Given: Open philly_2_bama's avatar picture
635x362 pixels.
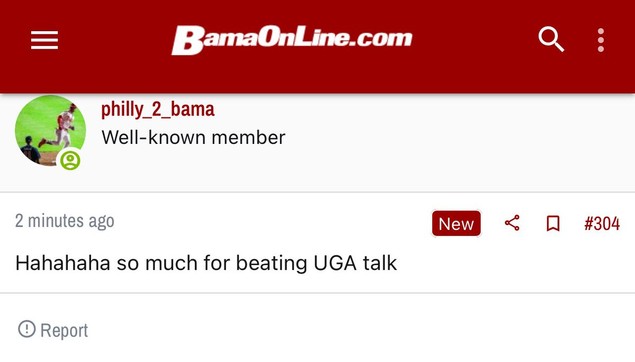Looking at the screenshot, I should [x=50, y=131].
